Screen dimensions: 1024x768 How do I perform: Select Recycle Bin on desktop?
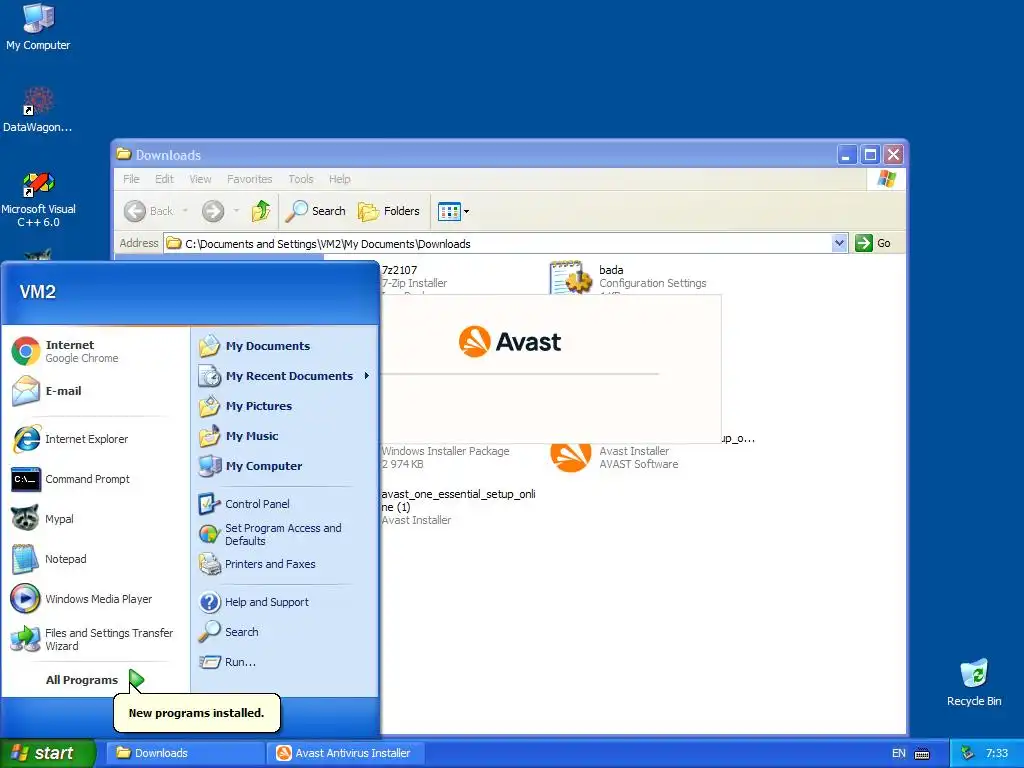coord(974,683)
